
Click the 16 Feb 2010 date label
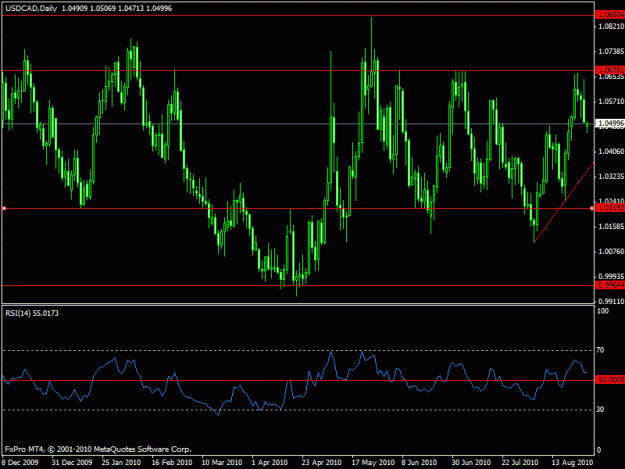(172, 463)
